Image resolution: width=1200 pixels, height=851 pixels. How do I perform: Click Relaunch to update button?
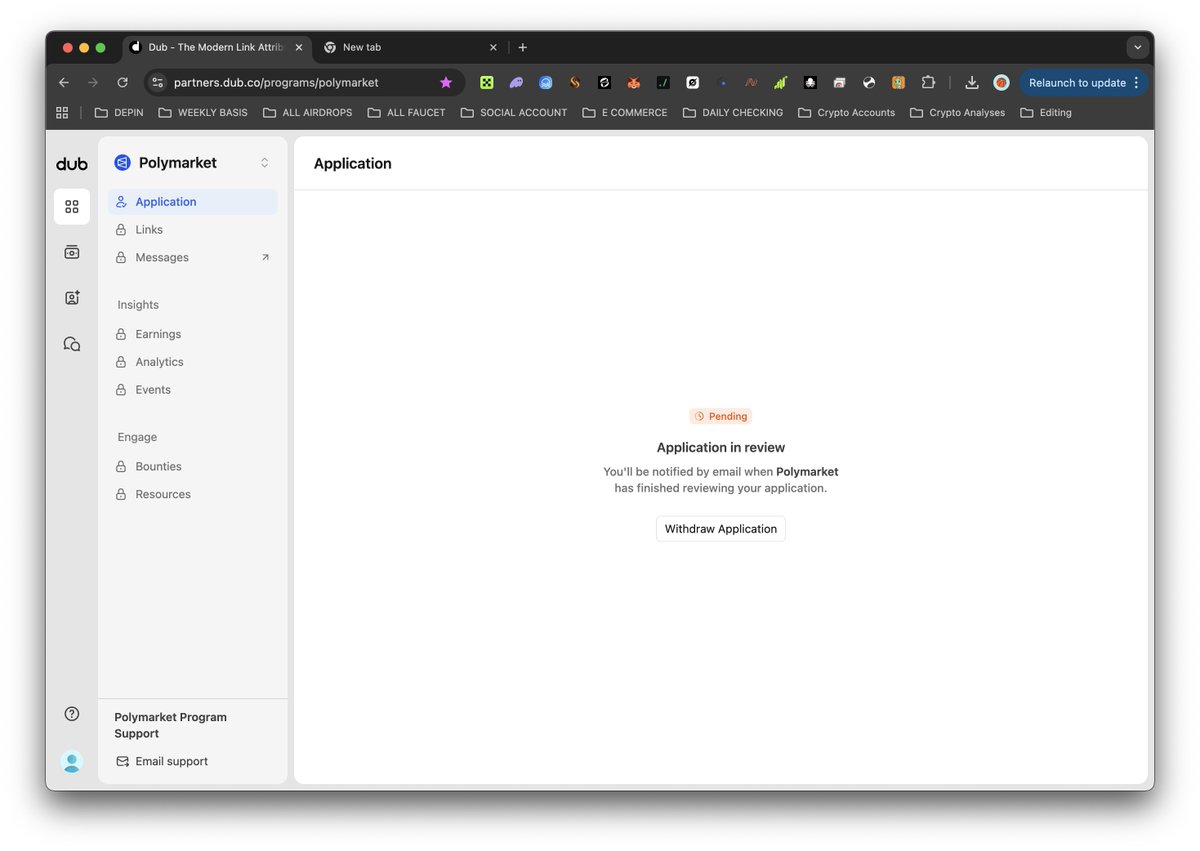[1077, 83]
